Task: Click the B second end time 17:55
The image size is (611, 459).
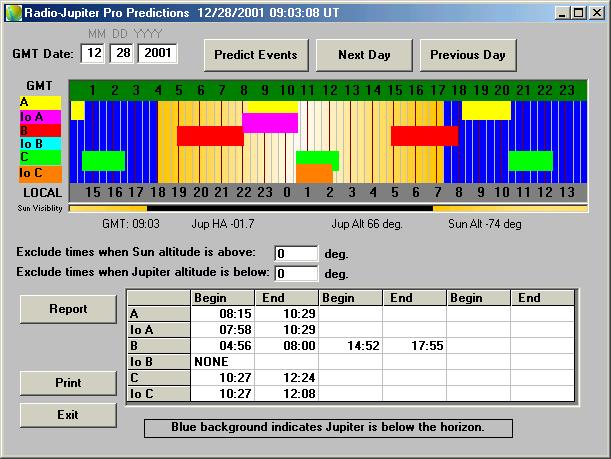Action: point(415,346)
